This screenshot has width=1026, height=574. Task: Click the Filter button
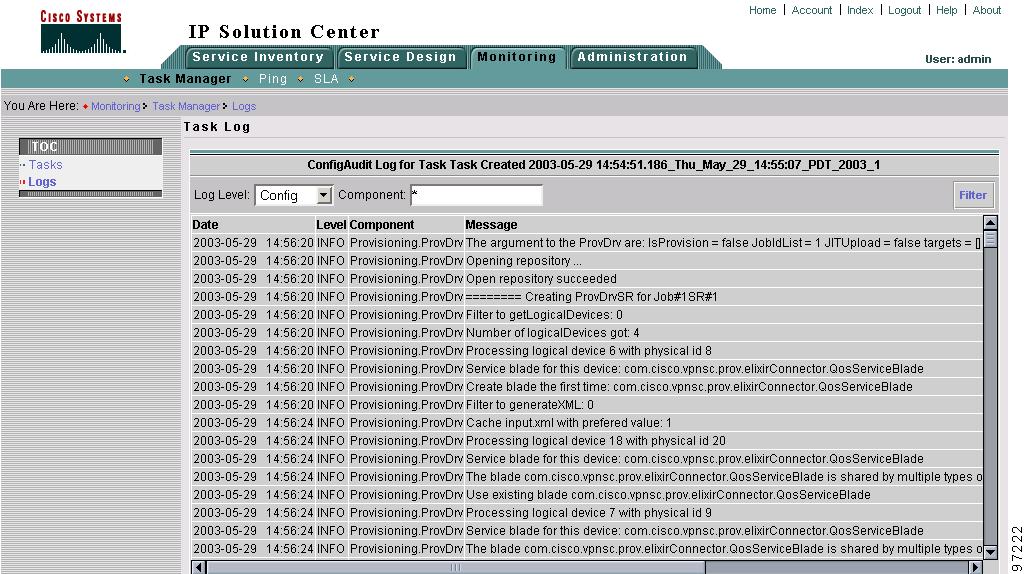972,195
